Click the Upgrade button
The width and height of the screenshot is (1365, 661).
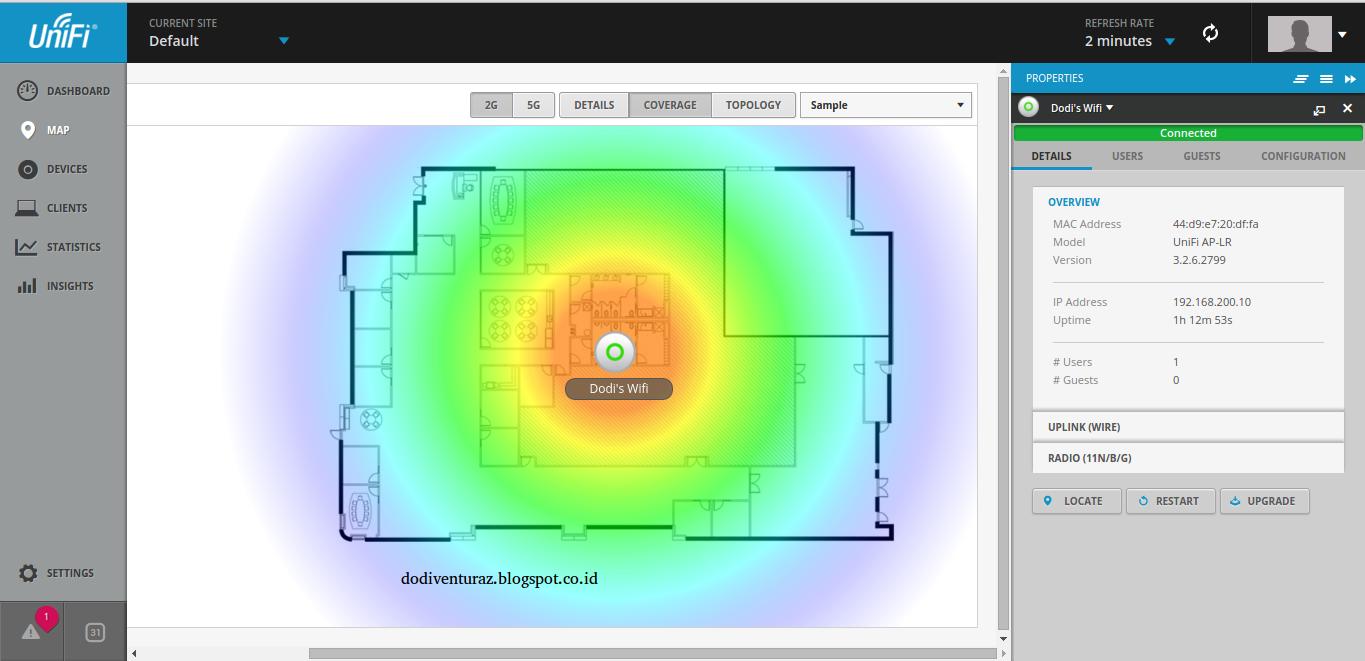click(x=1264, y=501)
